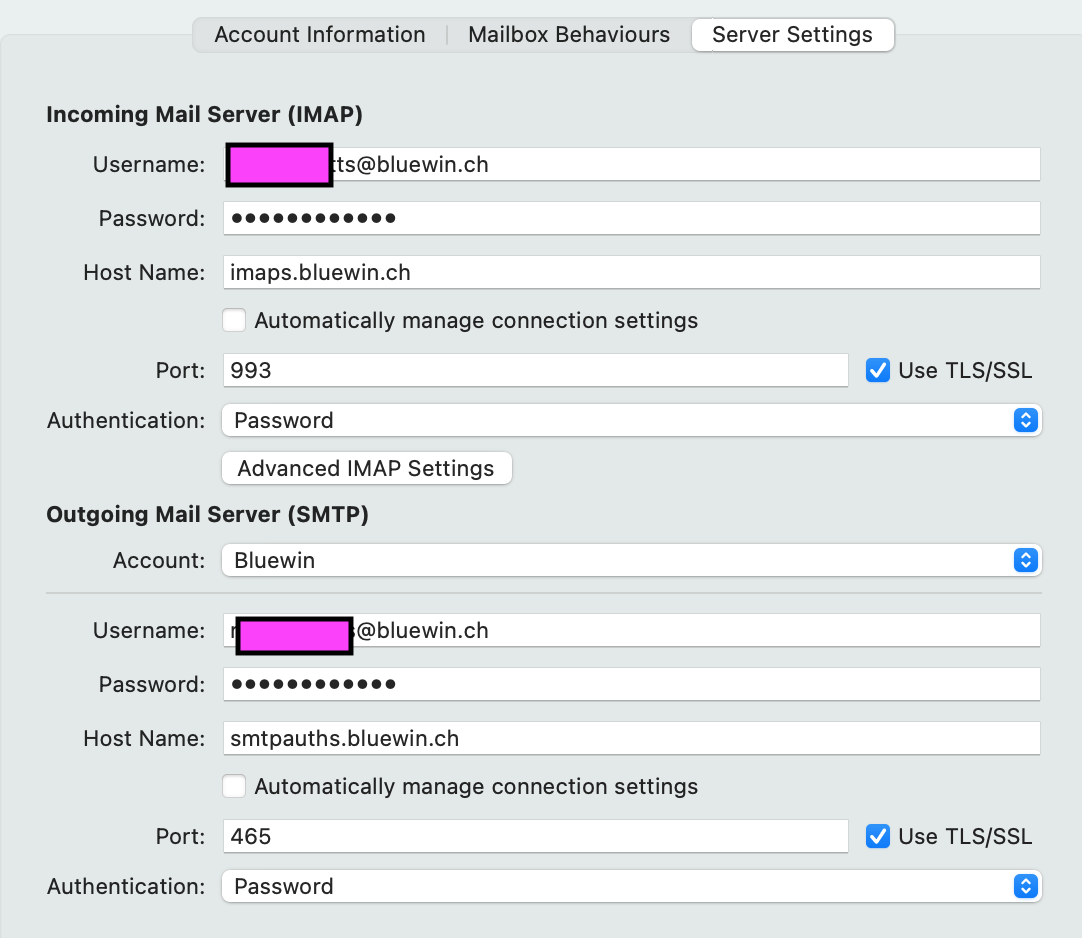
Task: Switch to the Account Information tab
Action: click(319, 35)
